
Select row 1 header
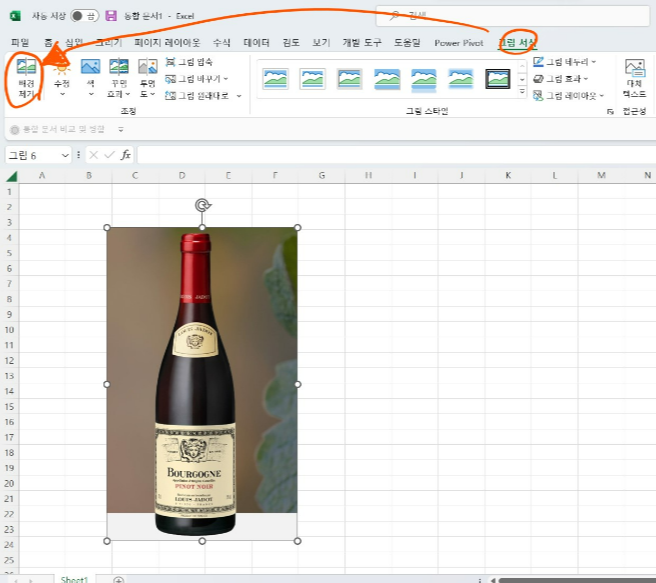click(9, 192)
